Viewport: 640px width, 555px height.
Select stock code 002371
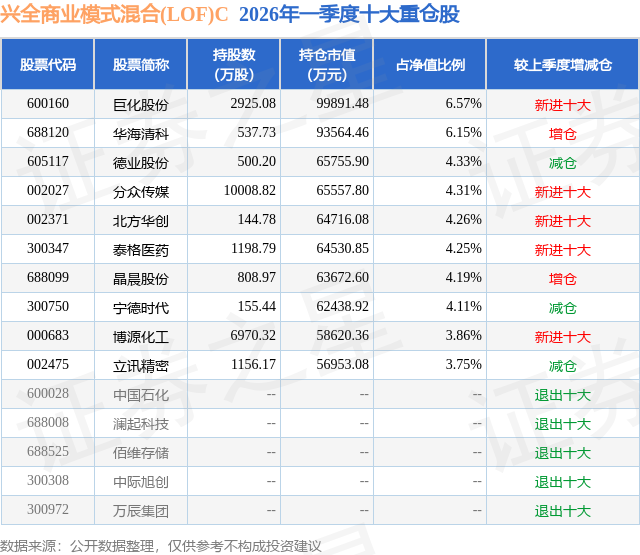[x=48, y=220]
